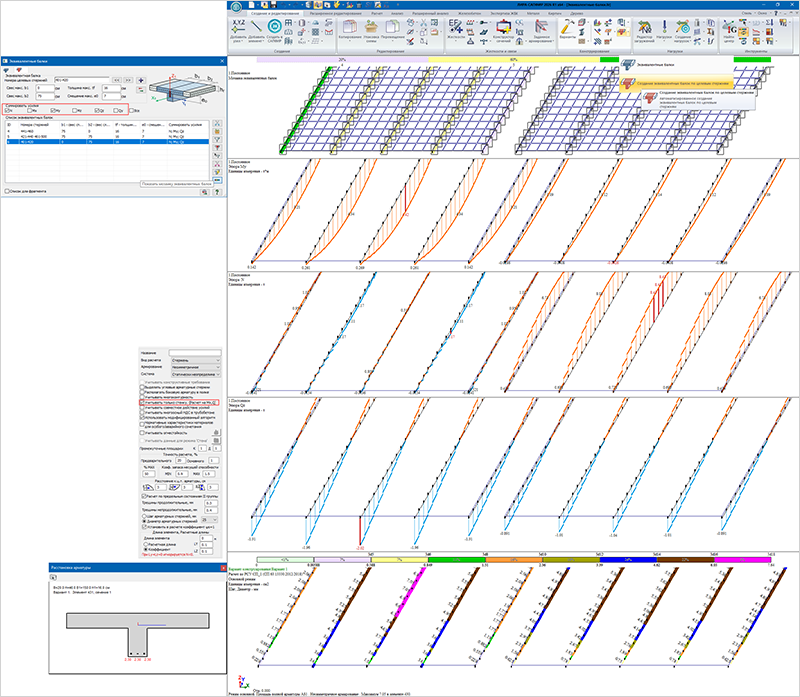Image resolution: width=800 pixels, height=697 pixels.
Task: Click the 'Варианты' hammer icon
Action: tap(567, 28)
